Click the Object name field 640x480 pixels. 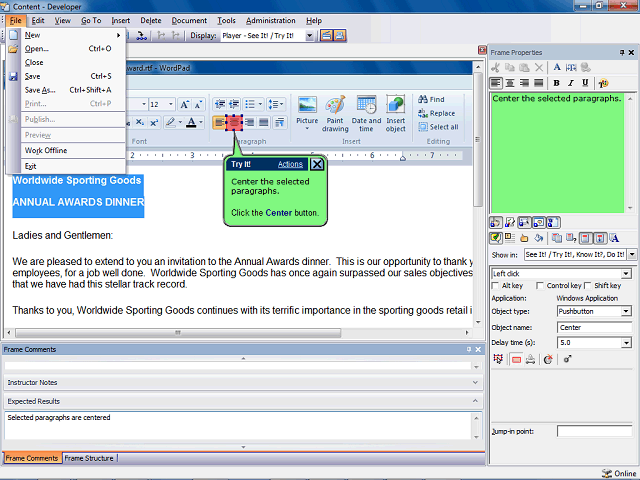pos(594,327)
